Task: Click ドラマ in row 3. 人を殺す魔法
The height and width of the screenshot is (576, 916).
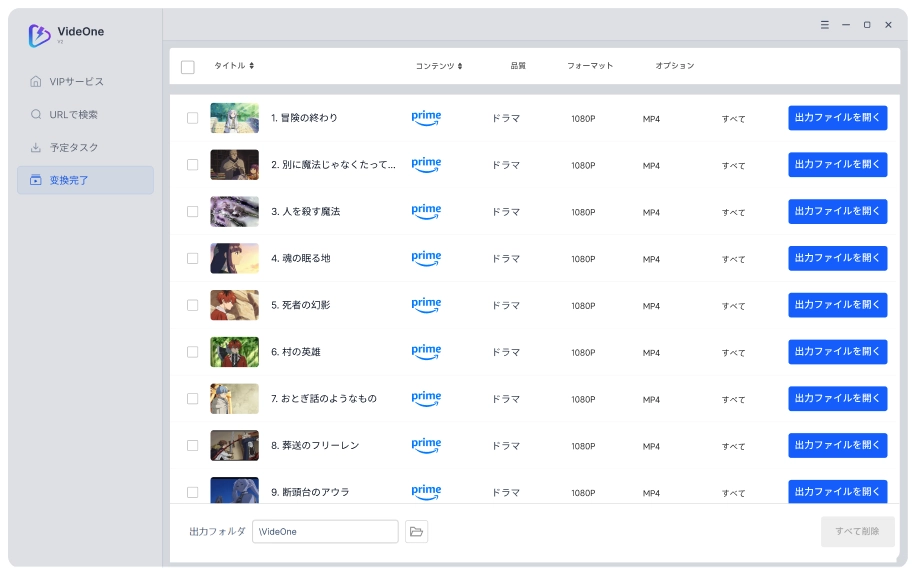Action: pos(505,212)
